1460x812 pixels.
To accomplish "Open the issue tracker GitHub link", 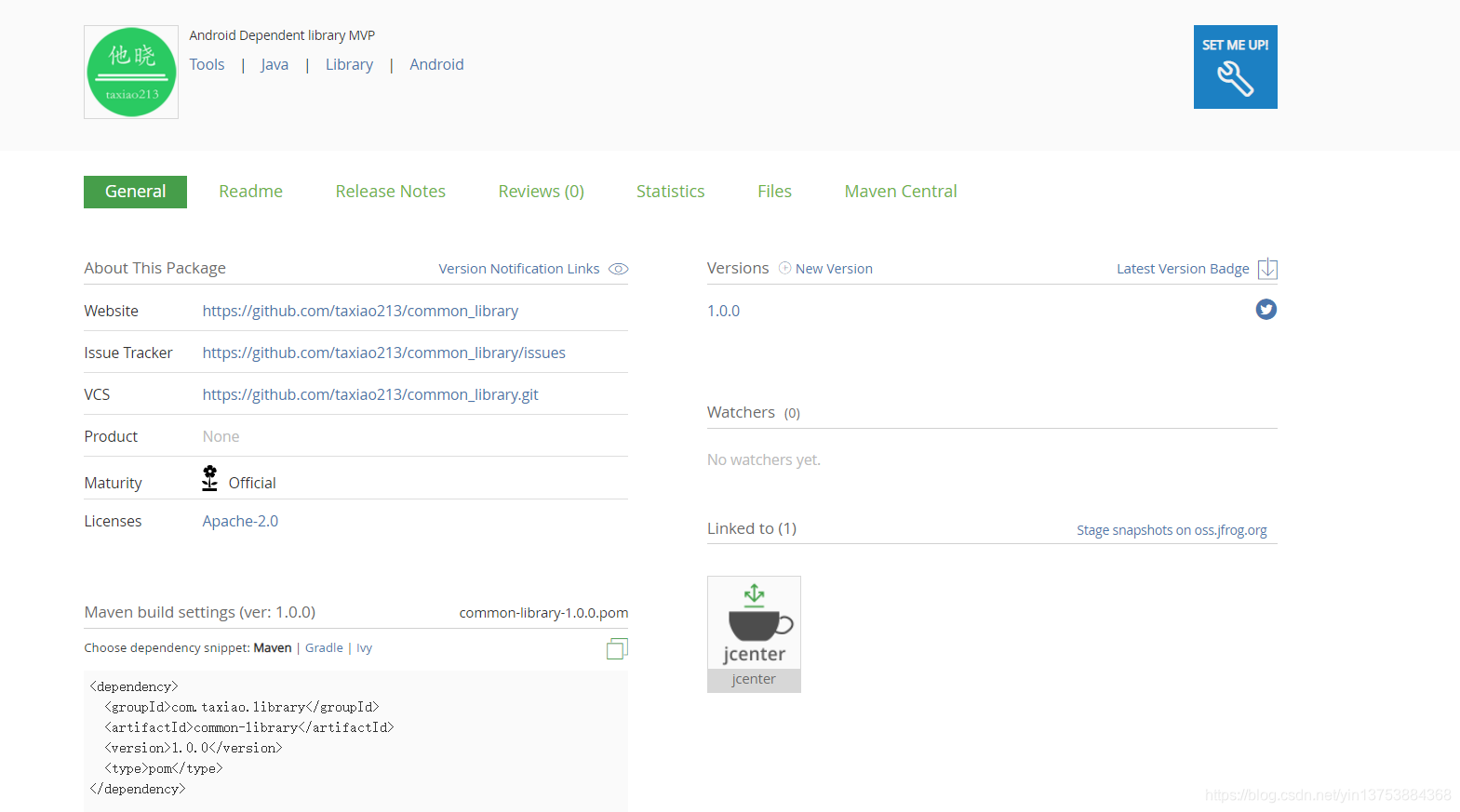I will point(384,353).
